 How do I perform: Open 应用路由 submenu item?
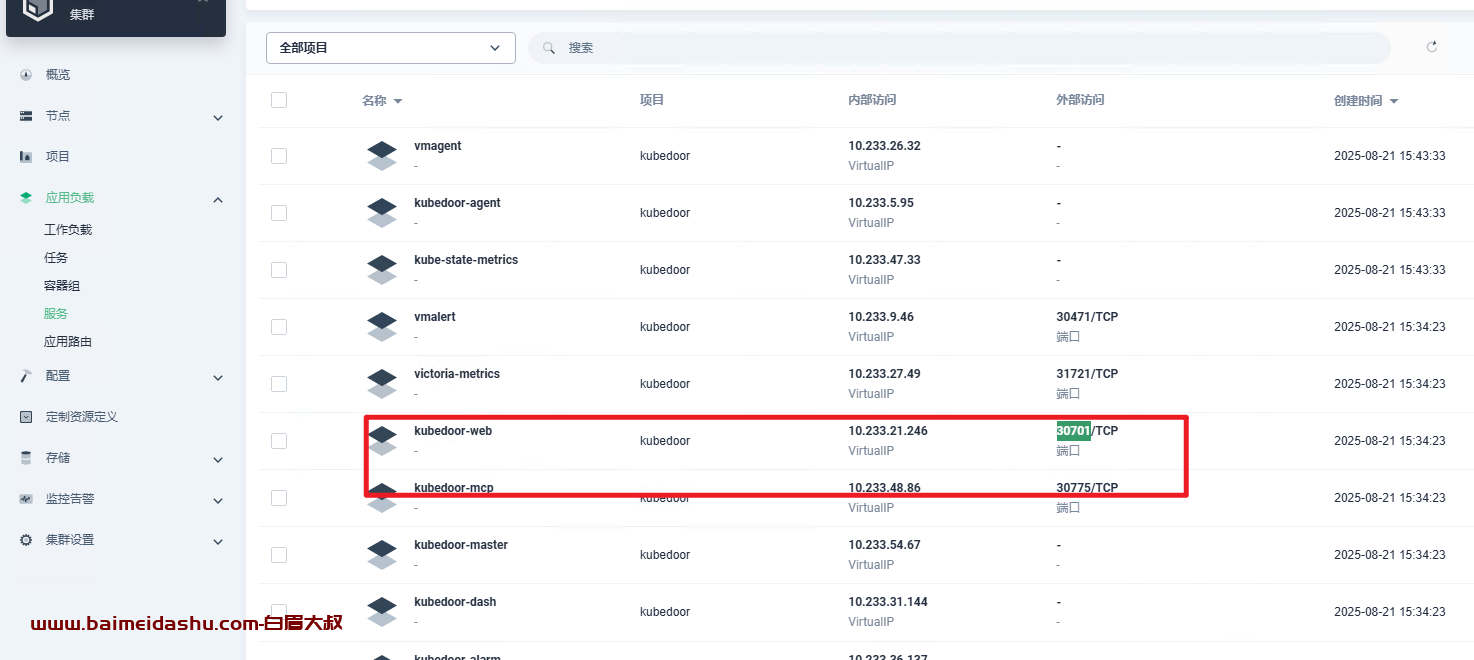tap(68, 342)
